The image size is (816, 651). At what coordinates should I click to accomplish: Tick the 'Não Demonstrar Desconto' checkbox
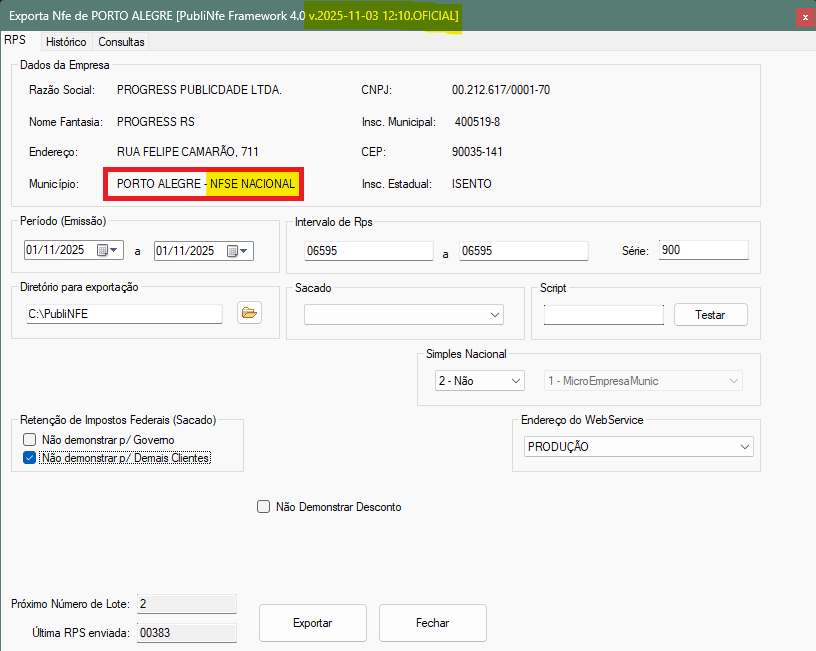click(264, 507)
